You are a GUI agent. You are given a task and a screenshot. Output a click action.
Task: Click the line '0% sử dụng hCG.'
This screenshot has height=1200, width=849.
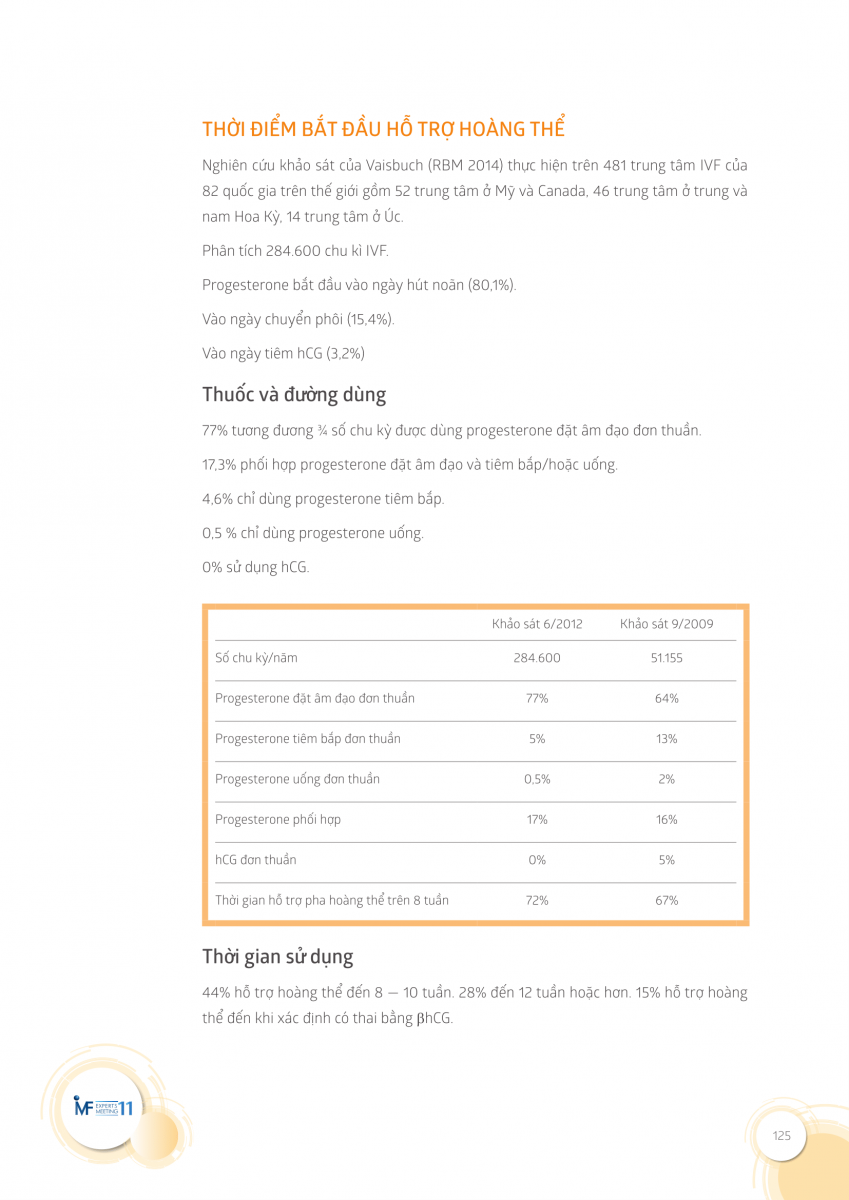tap(256, 567)
